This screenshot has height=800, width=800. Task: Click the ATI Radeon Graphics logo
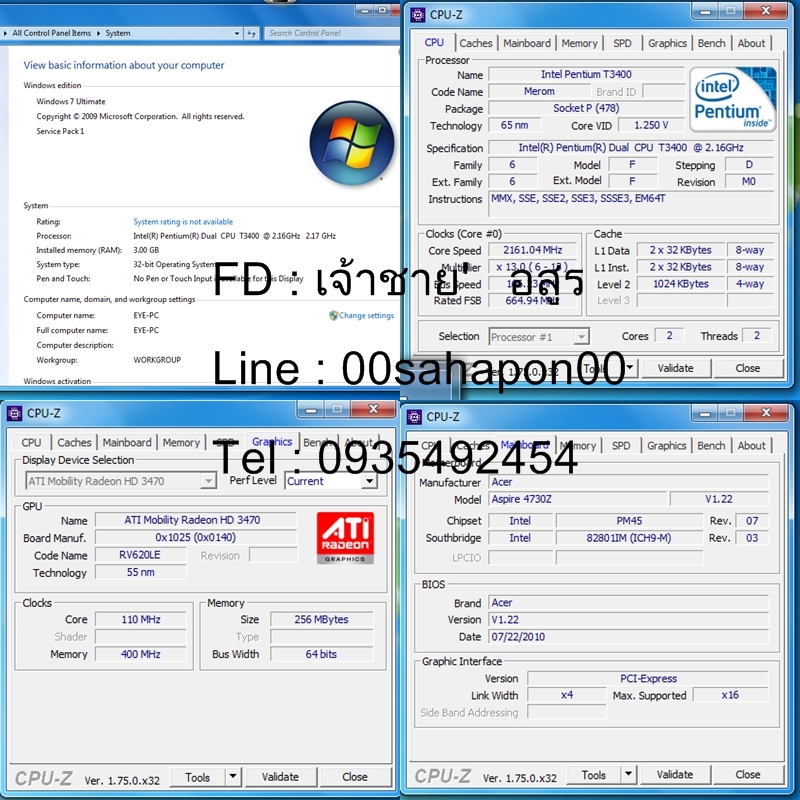click(x=345, y=538)
